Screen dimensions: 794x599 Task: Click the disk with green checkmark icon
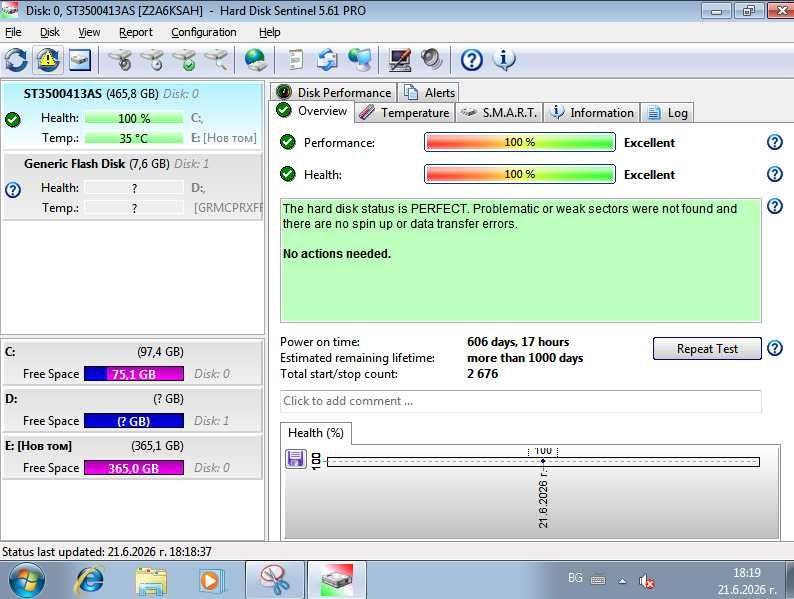pyautogui.click(x=185, y=60)
